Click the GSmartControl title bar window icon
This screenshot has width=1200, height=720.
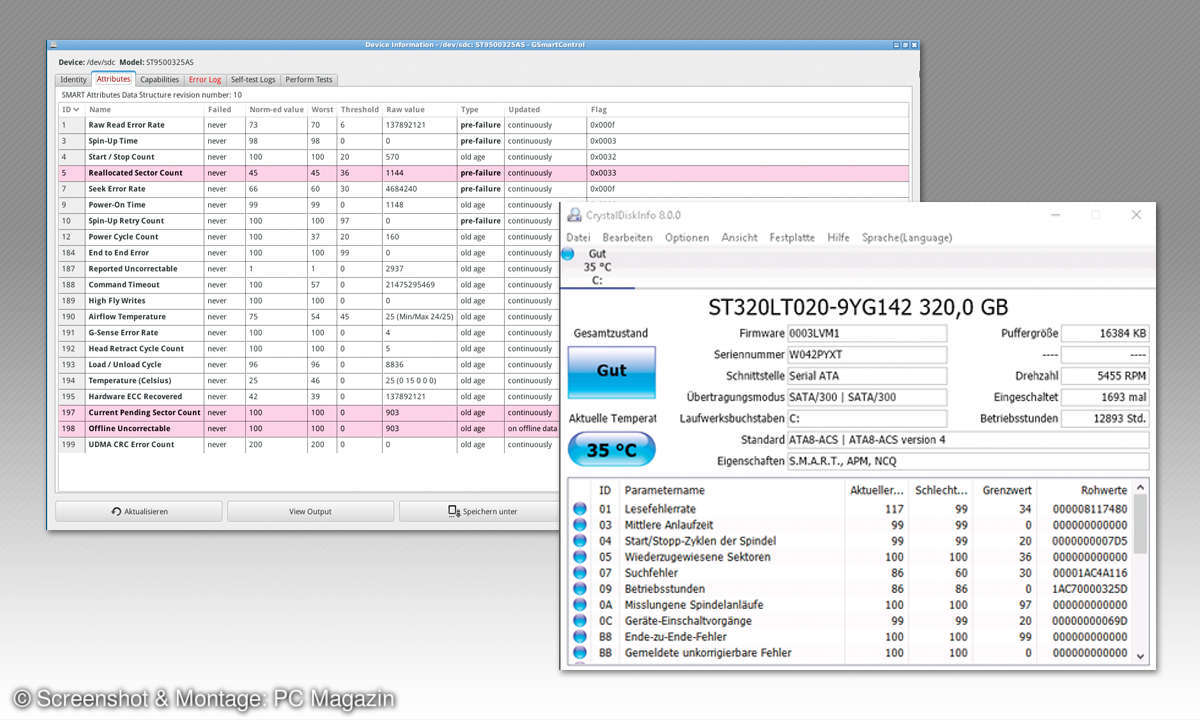coord(53,44)
